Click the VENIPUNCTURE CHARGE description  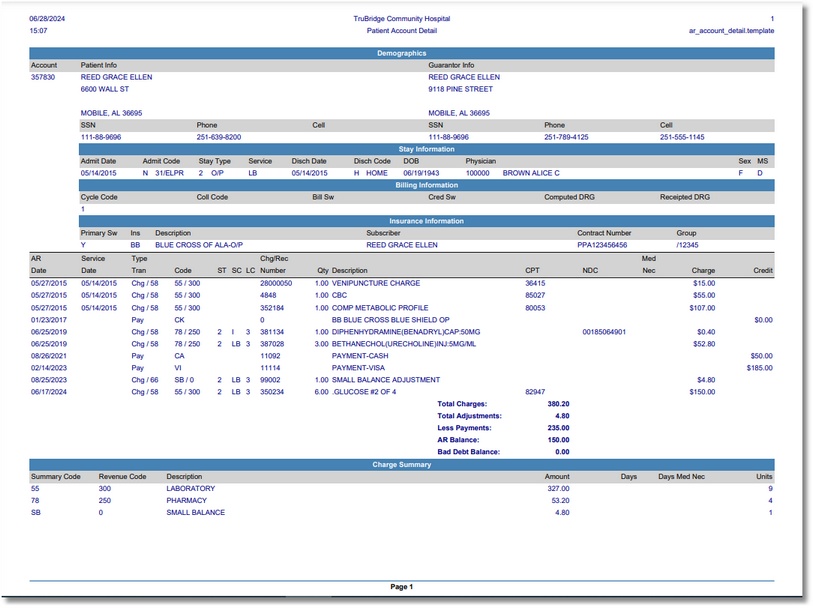point(376,284)
